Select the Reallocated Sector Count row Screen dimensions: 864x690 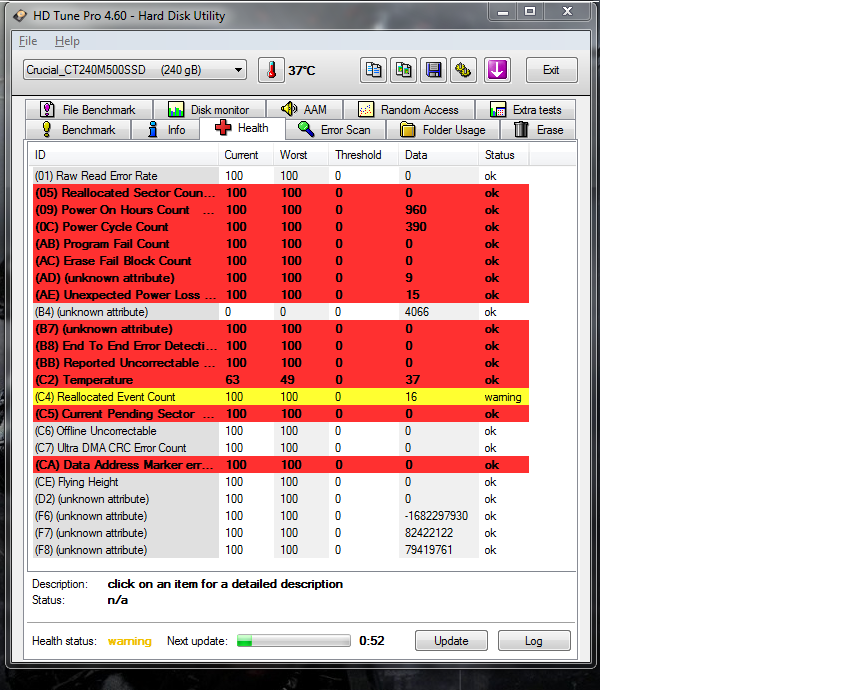(x=281, y=193)
